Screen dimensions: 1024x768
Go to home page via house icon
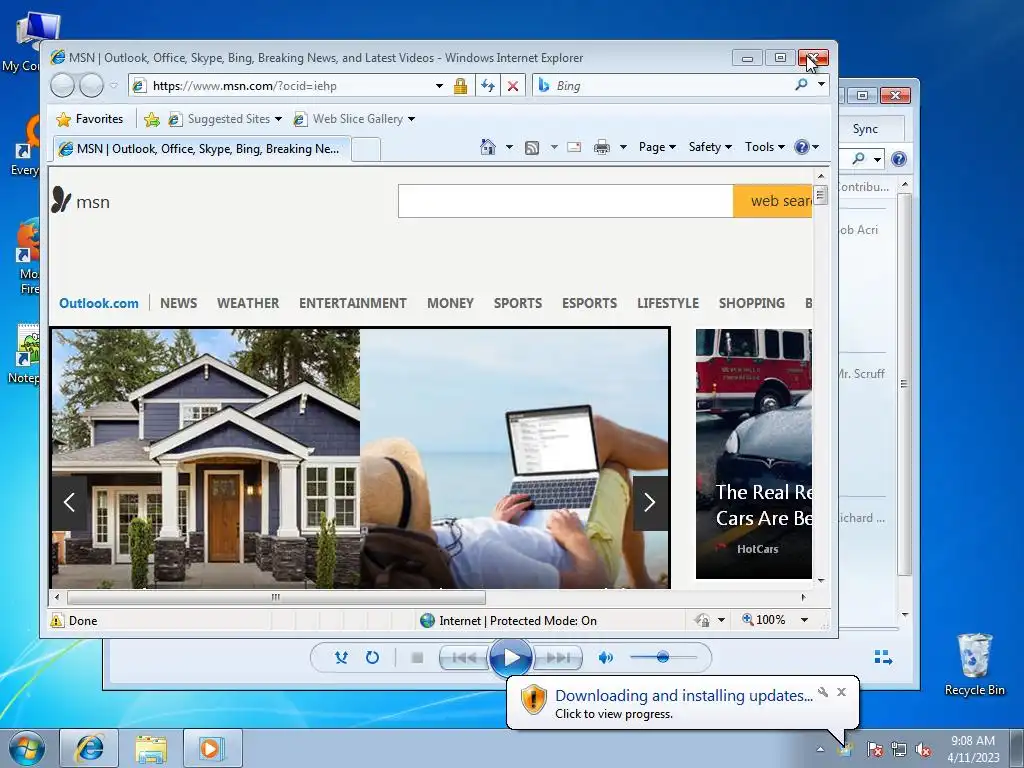[488, 147]
